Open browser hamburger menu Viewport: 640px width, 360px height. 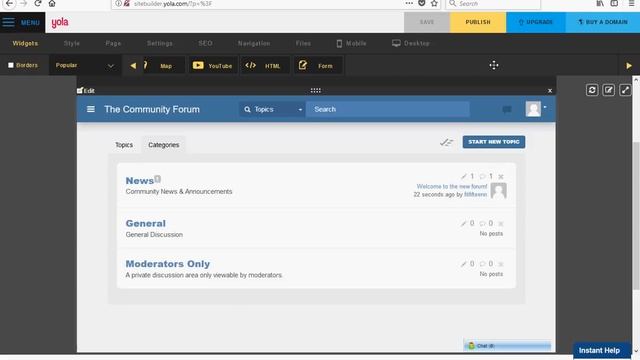(x=631, y=4)
